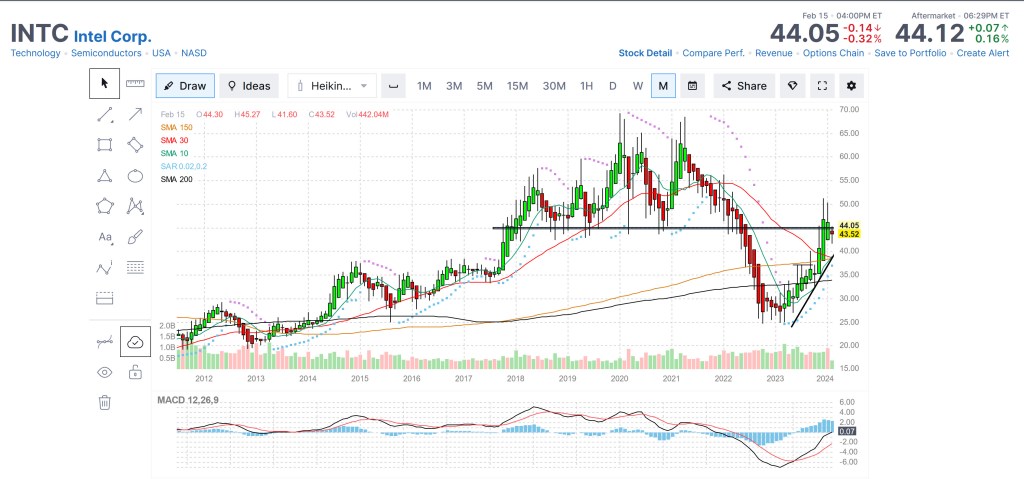Click the Share button
Viewport: 1024px width, 479px height.
[x=744, y=86]
